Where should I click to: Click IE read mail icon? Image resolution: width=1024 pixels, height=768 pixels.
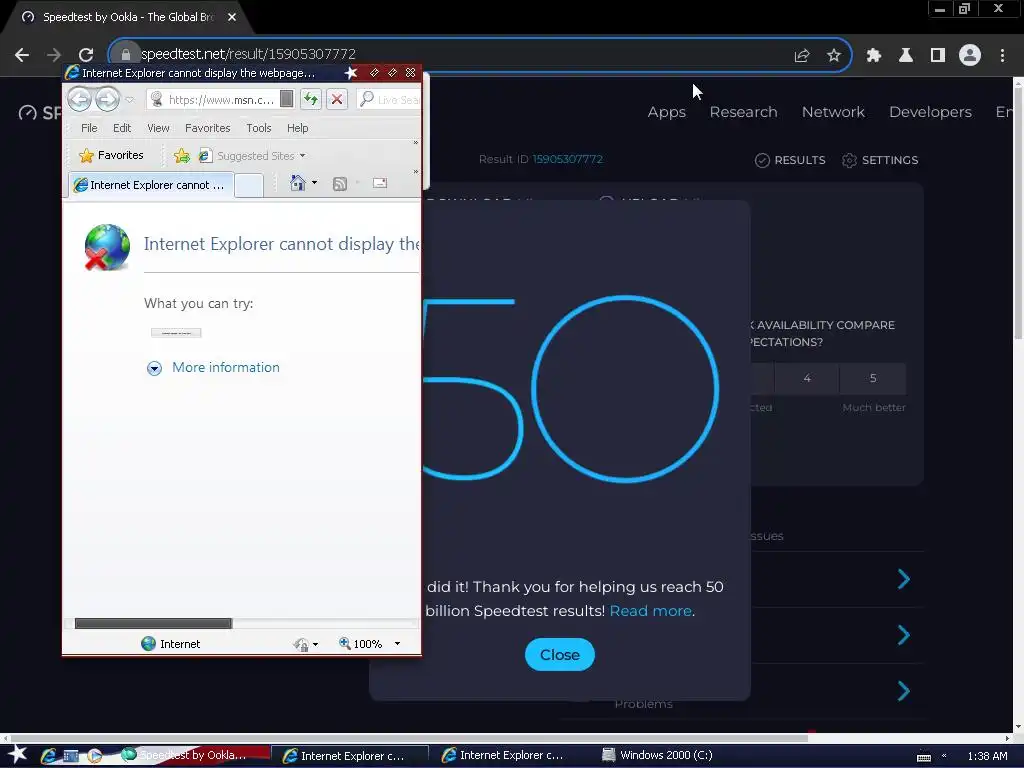point(380,184)
